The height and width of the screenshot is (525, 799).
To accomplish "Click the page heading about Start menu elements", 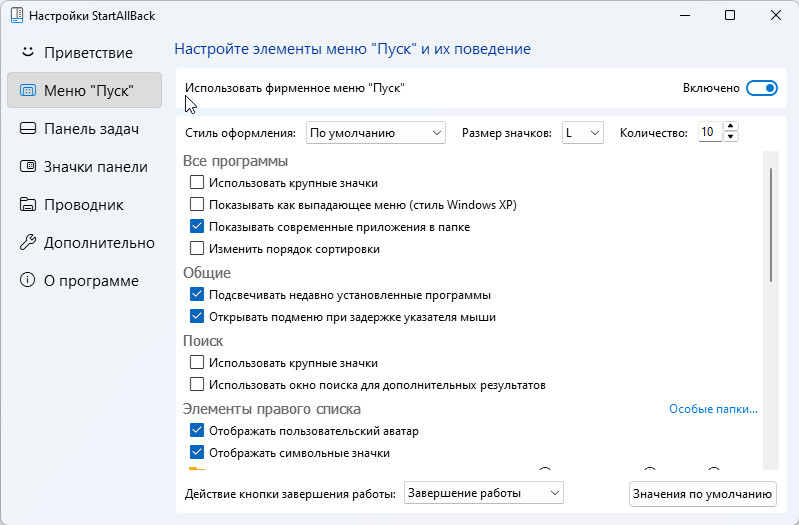I will point(353,49).
